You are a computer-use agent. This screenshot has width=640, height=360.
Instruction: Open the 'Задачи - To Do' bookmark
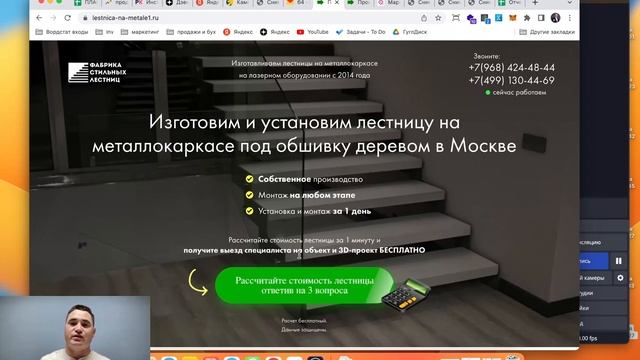[x=361, y=32]
